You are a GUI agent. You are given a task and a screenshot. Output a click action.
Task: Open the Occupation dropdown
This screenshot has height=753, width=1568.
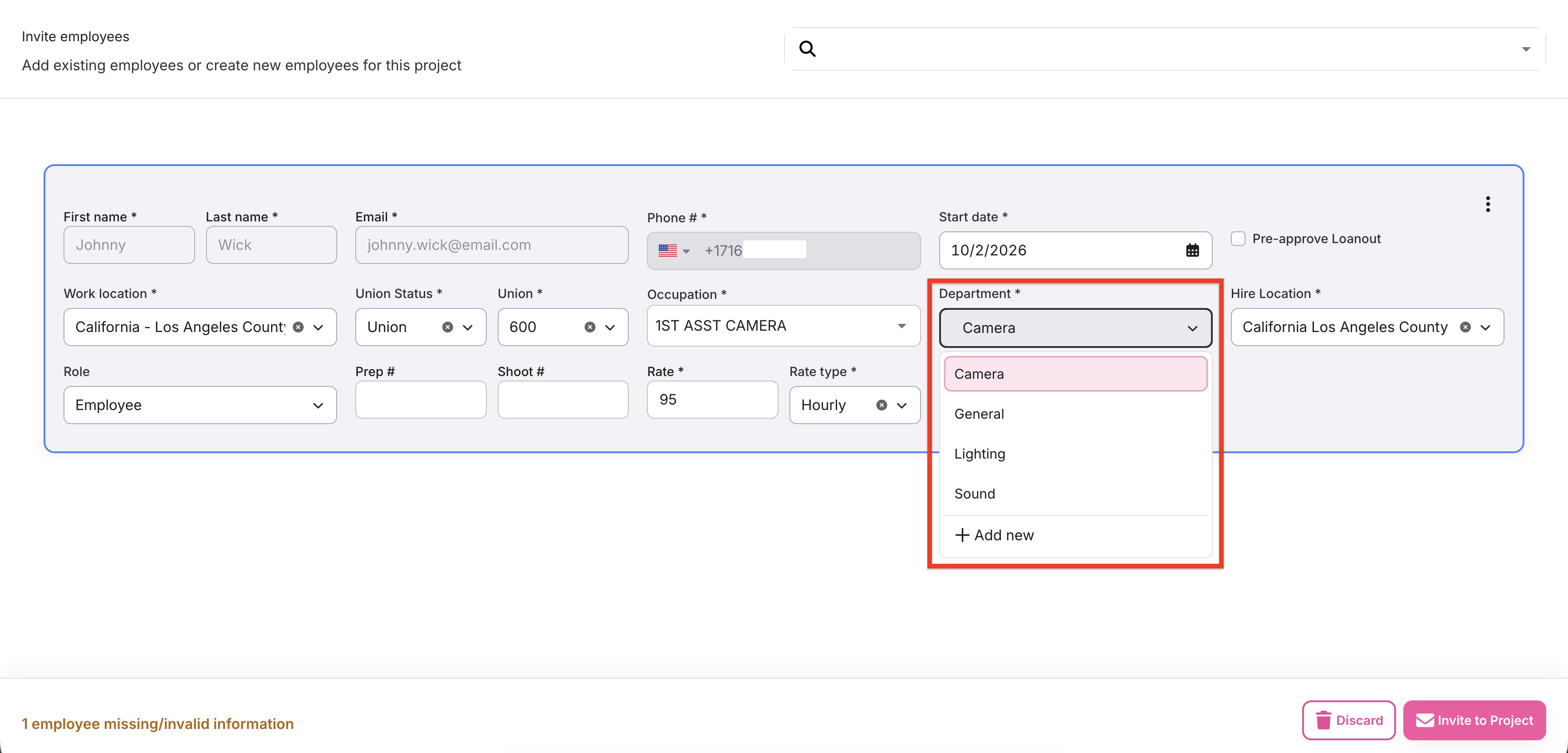coord(901,326)
